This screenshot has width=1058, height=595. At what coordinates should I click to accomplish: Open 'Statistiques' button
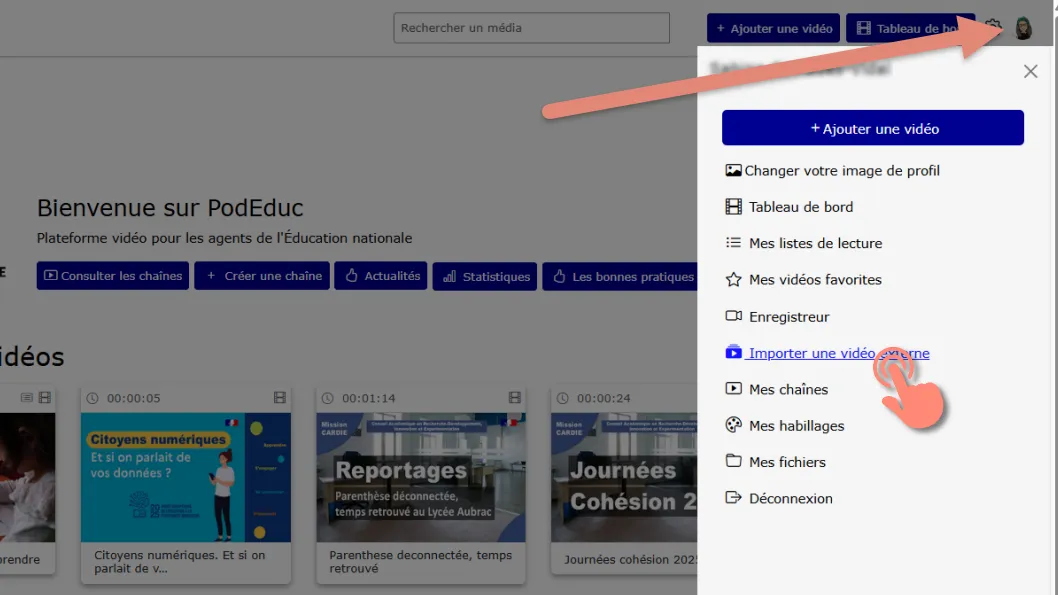[x=485, y=277]
